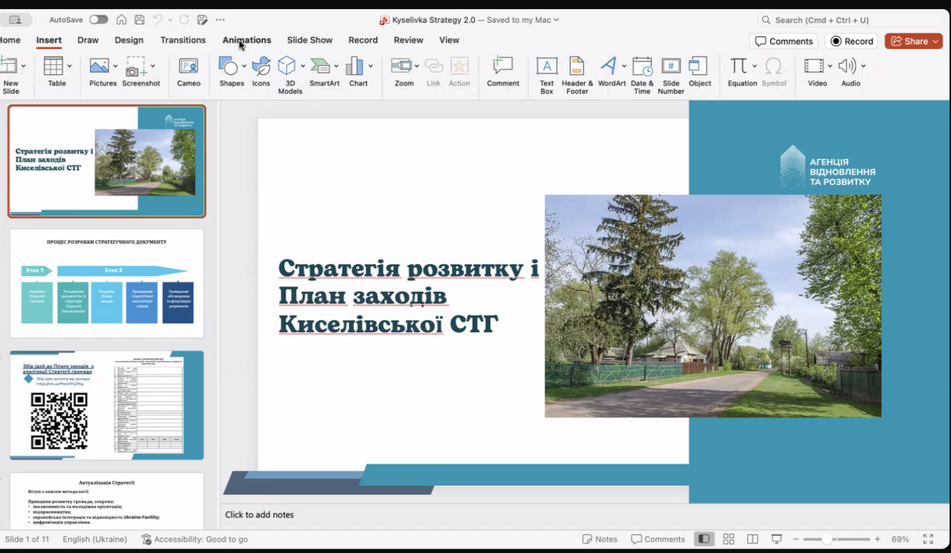Insert WordArt text
Viewport: 951px width, 553px height.
coord(610,72)
